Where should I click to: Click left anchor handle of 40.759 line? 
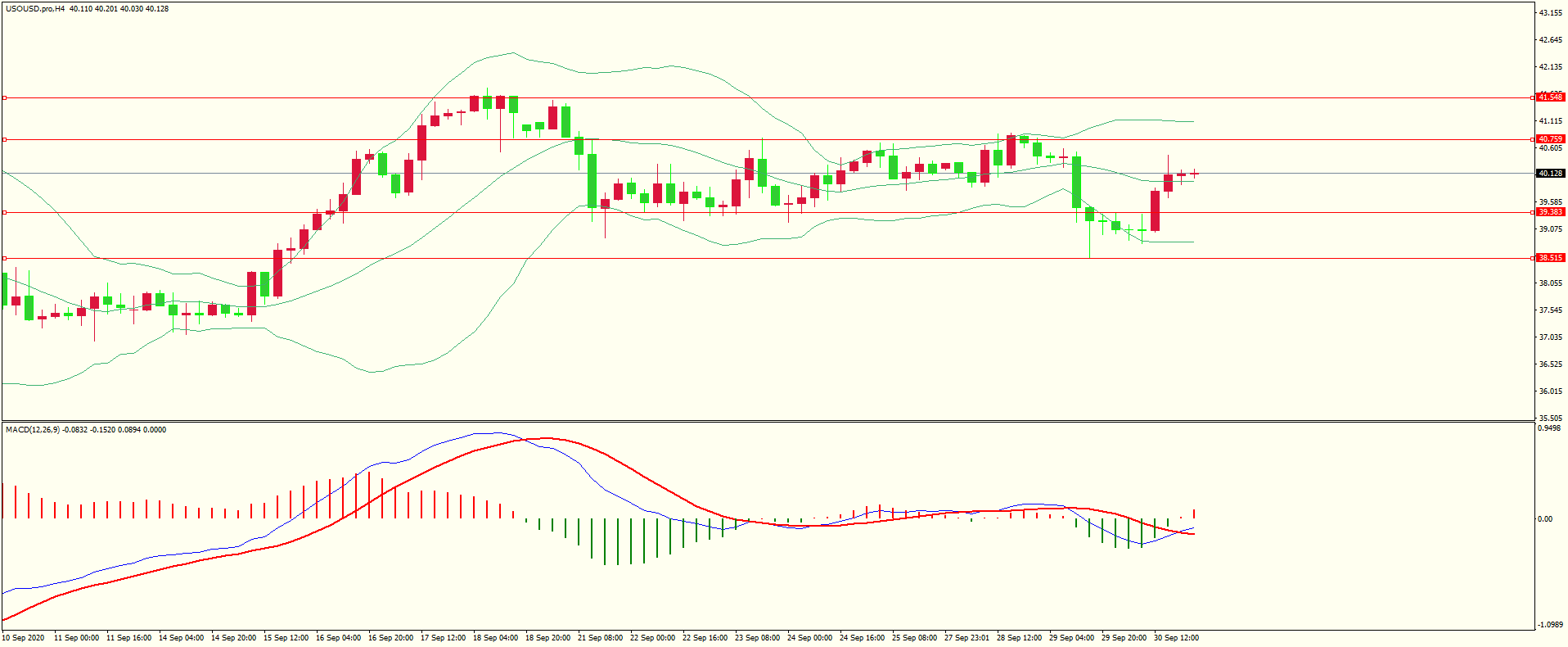5,140
